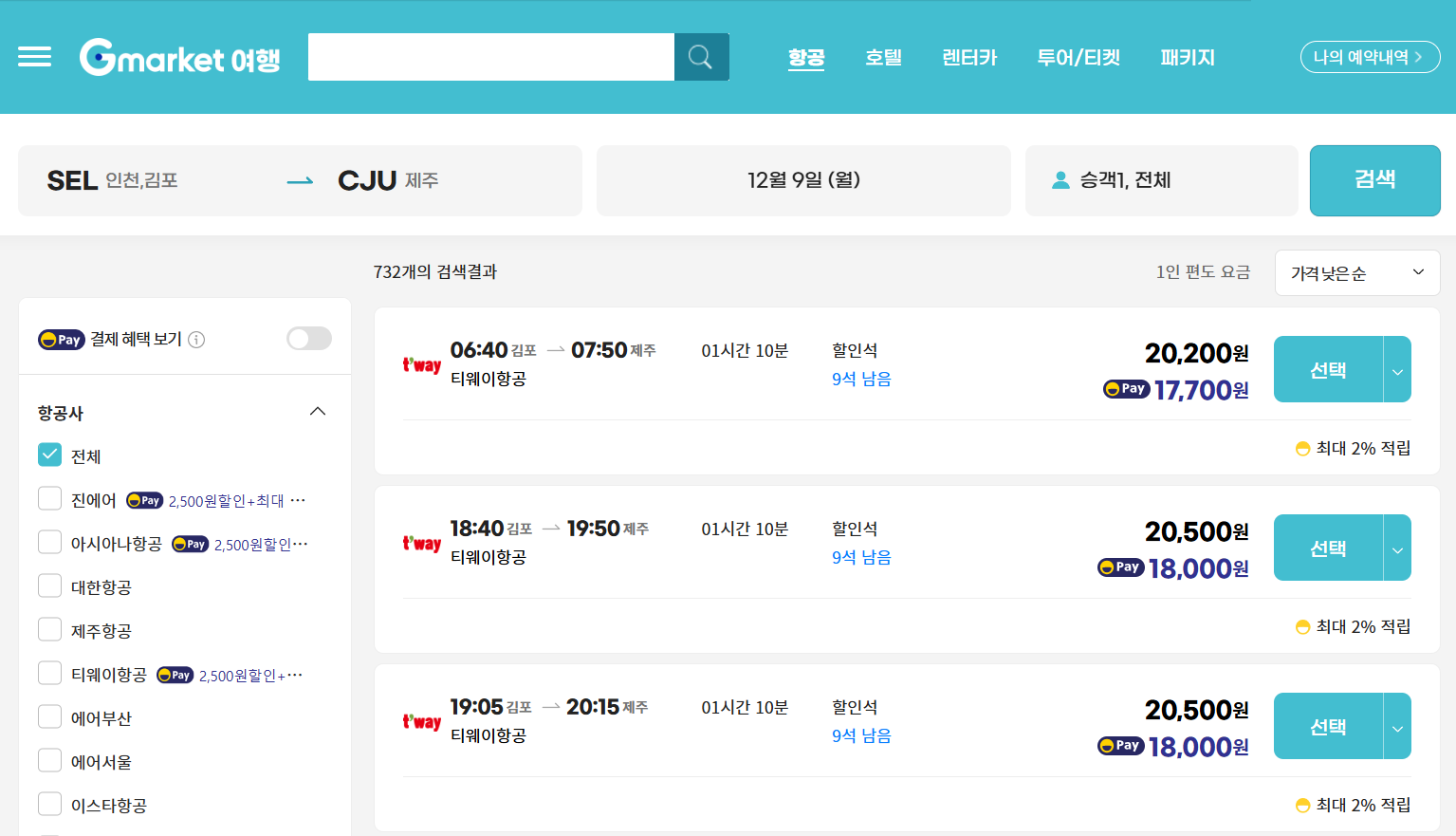Image resolution: width=1456 pixels, height=836 pixels.
Task: Click the info icon next to 결제 혜택 보기
Action: [196, 340]
